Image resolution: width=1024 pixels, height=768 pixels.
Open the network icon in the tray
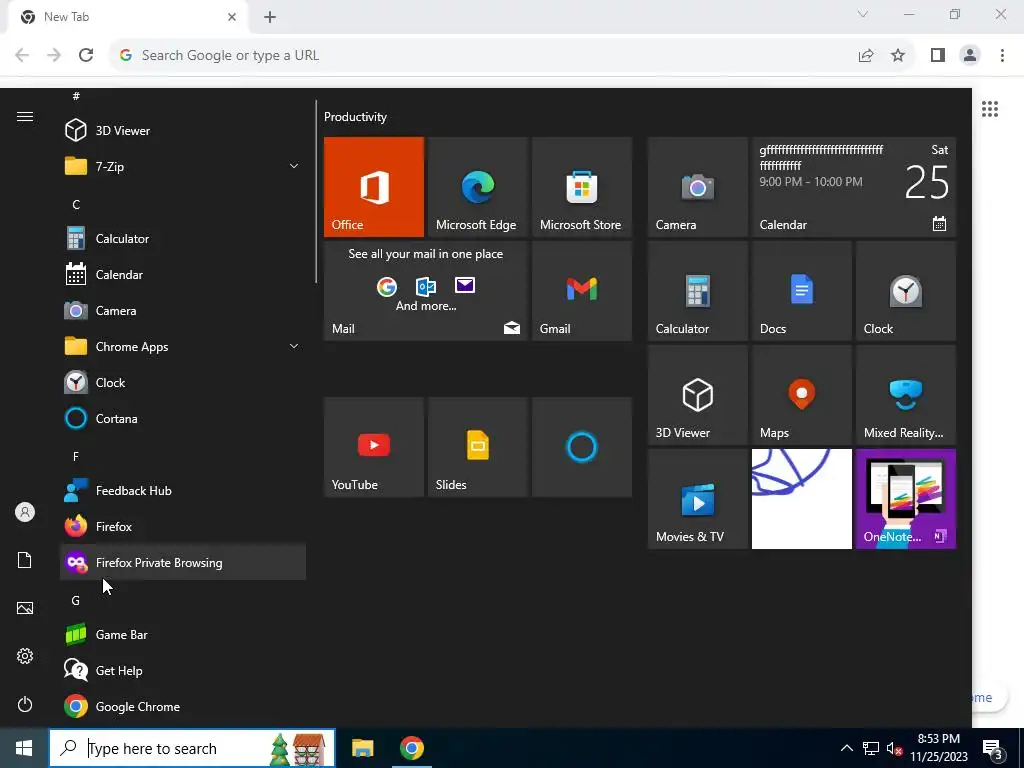coord(871,748)
